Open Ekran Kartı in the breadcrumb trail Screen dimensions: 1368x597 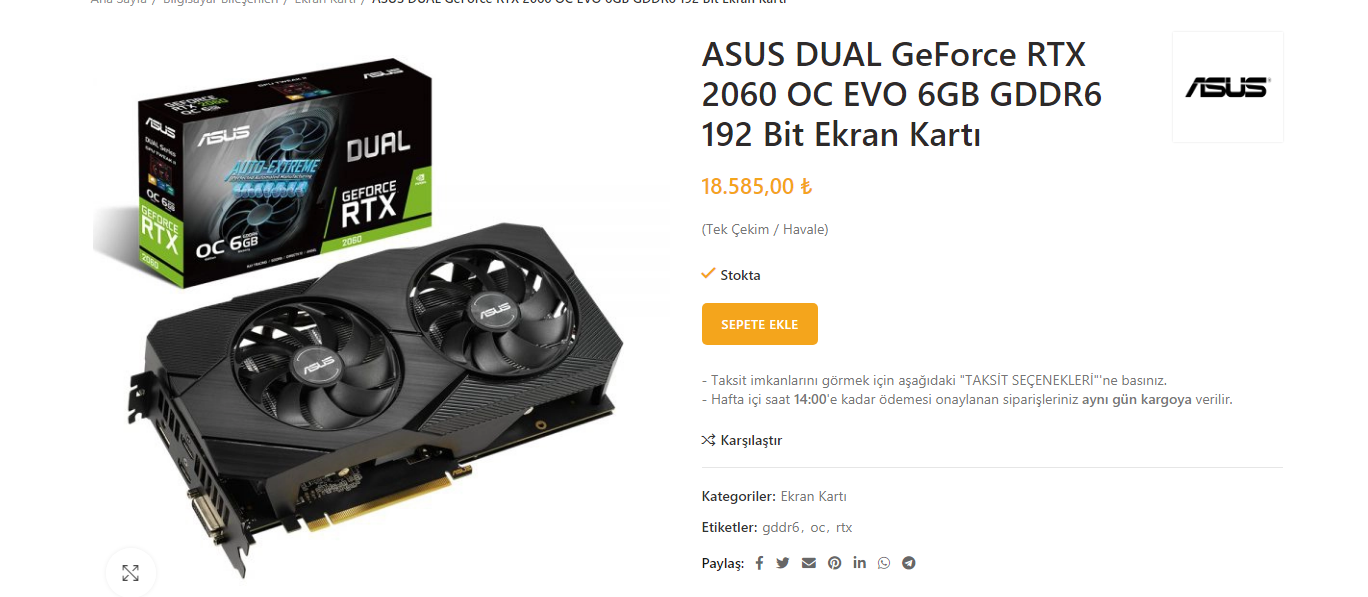(325, 2)
